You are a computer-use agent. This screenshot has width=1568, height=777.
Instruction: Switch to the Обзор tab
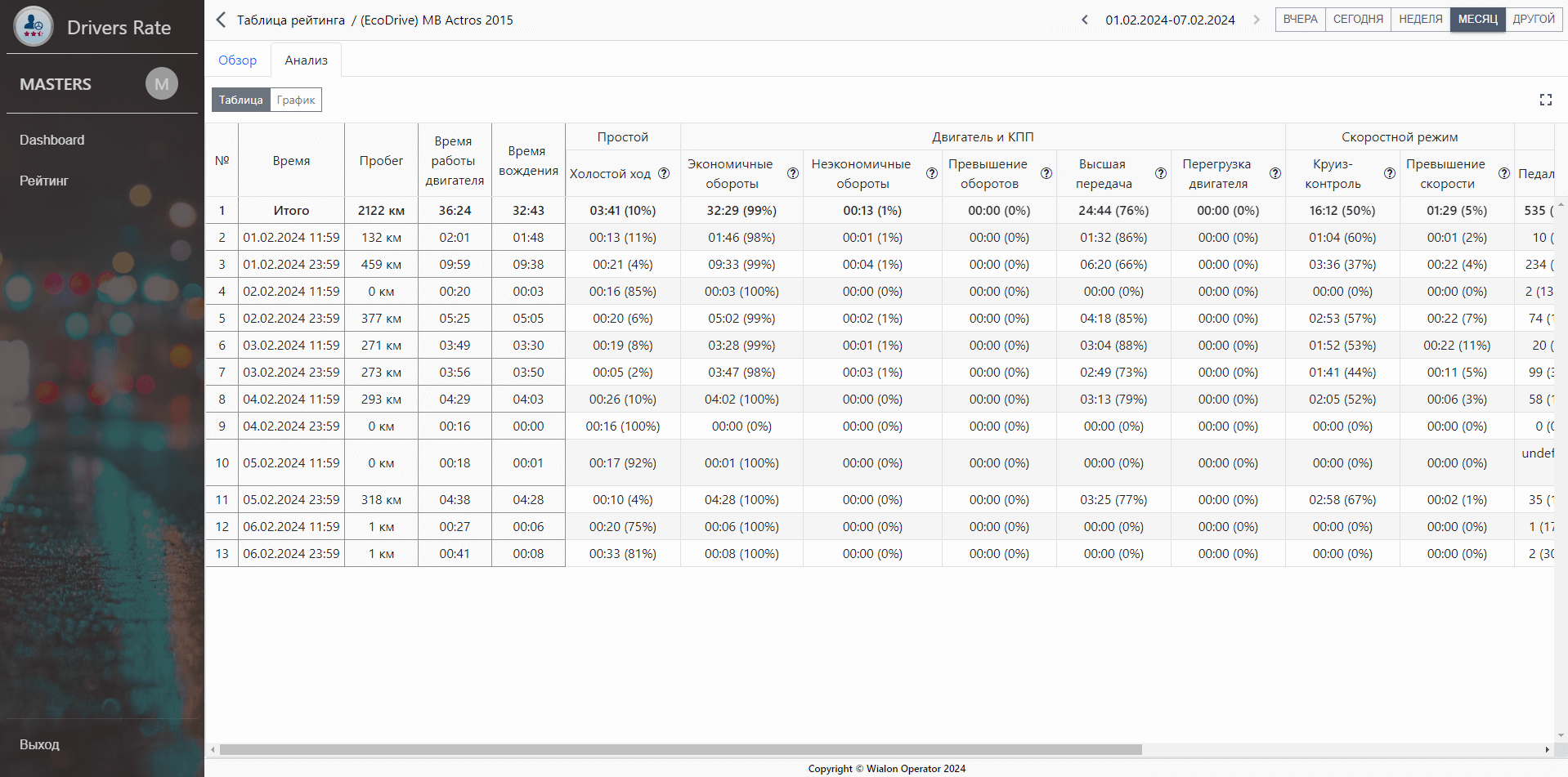coord(237,60)
